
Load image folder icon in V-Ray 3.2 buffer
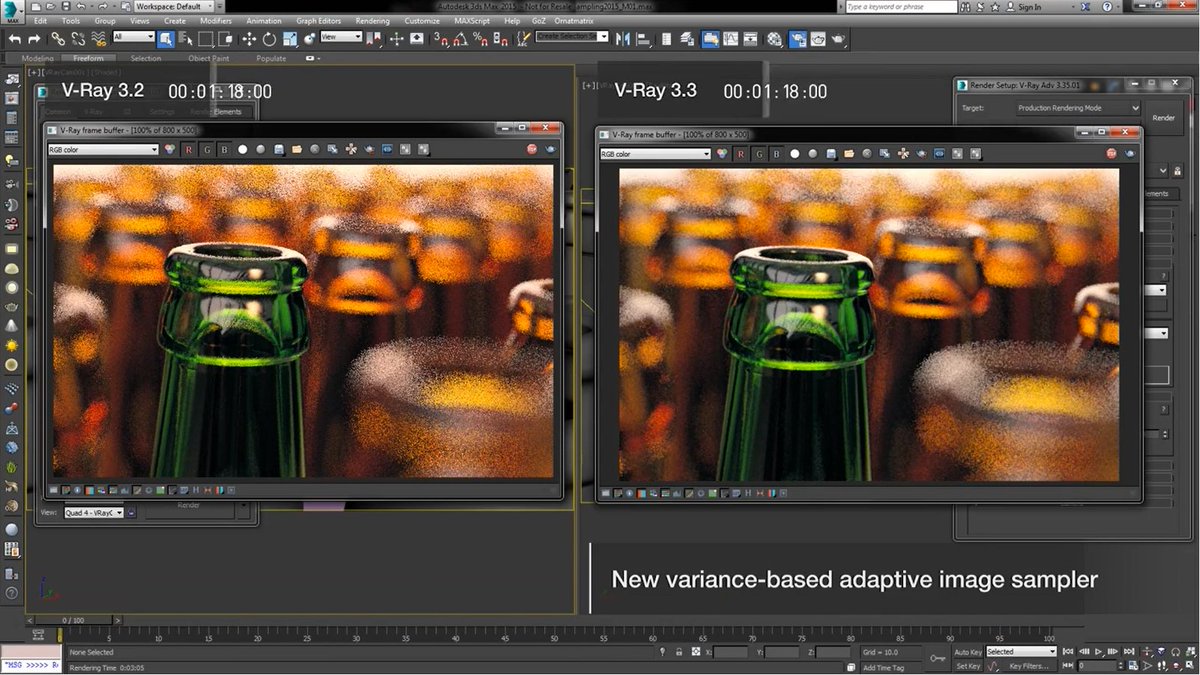point(297,149)
